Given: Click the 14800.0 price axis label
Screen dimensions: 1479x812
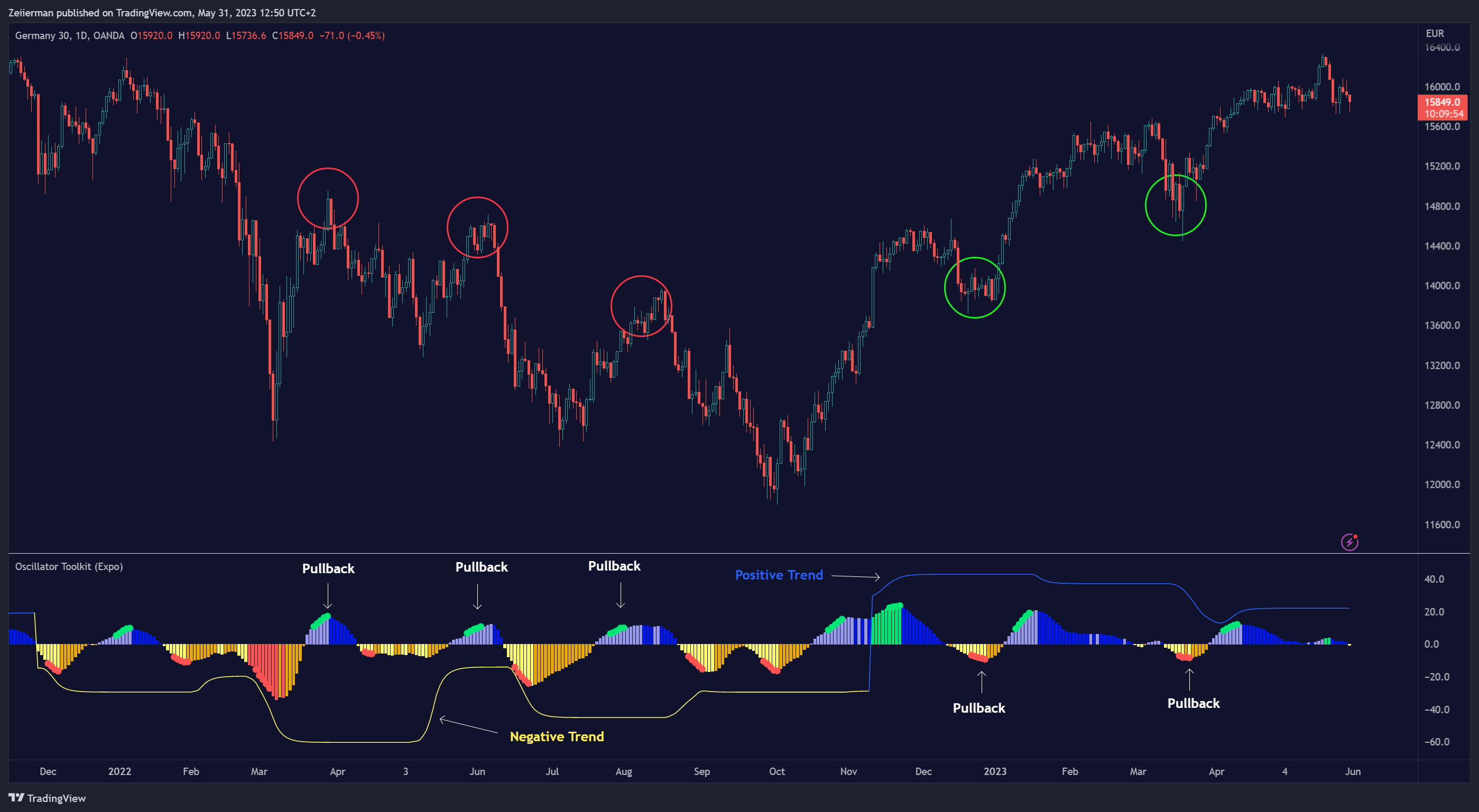Looking at the screenshot, I should pos(1441,206).
